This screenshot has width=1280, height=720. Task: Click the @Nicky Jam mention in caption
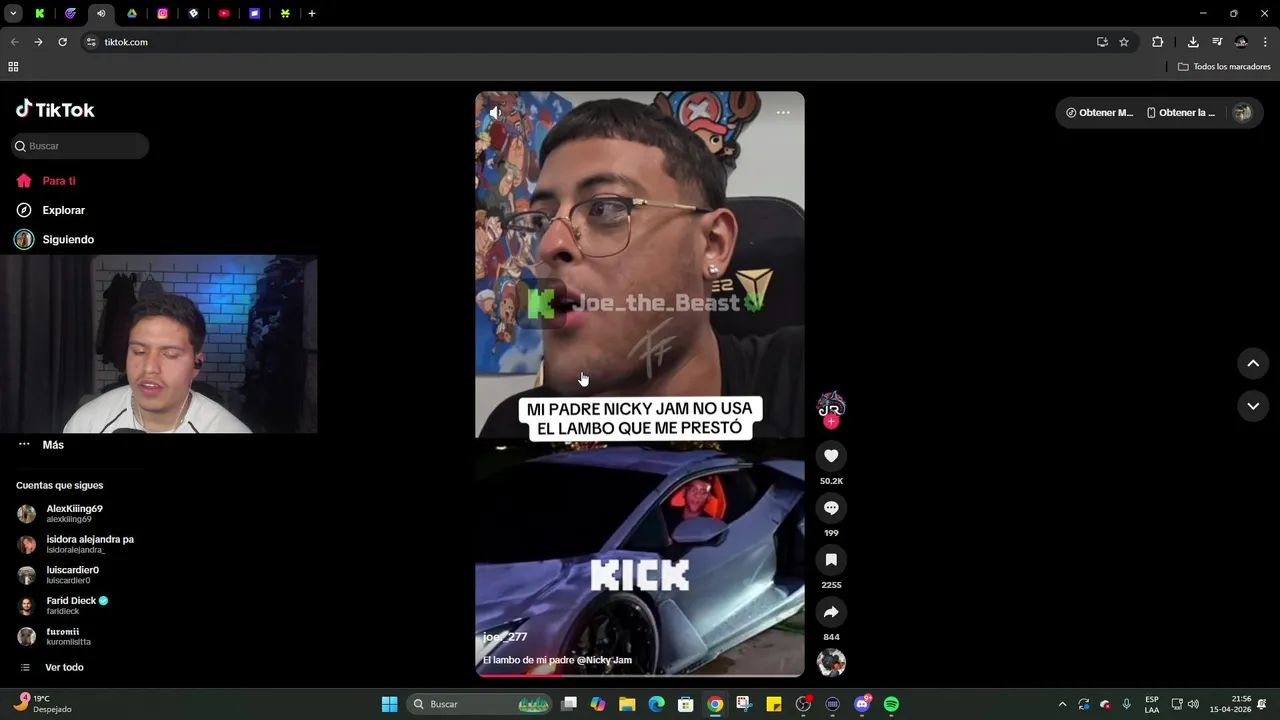tap(604, 660)
